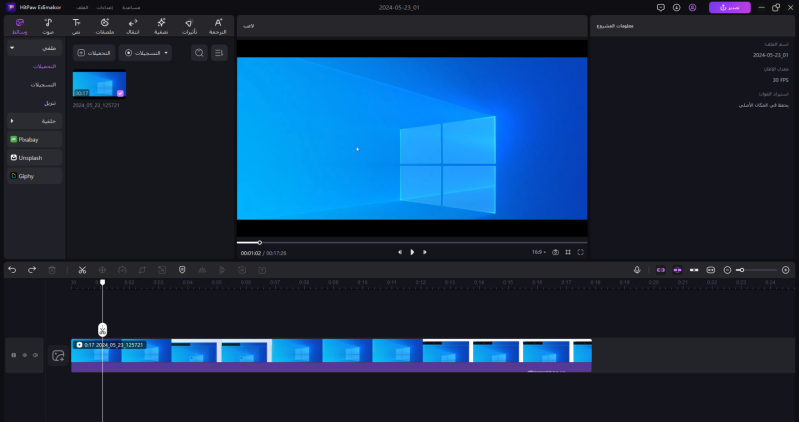Toggle the checkmark on the media thumbnail
799x422 pixels.
(120, 93)
